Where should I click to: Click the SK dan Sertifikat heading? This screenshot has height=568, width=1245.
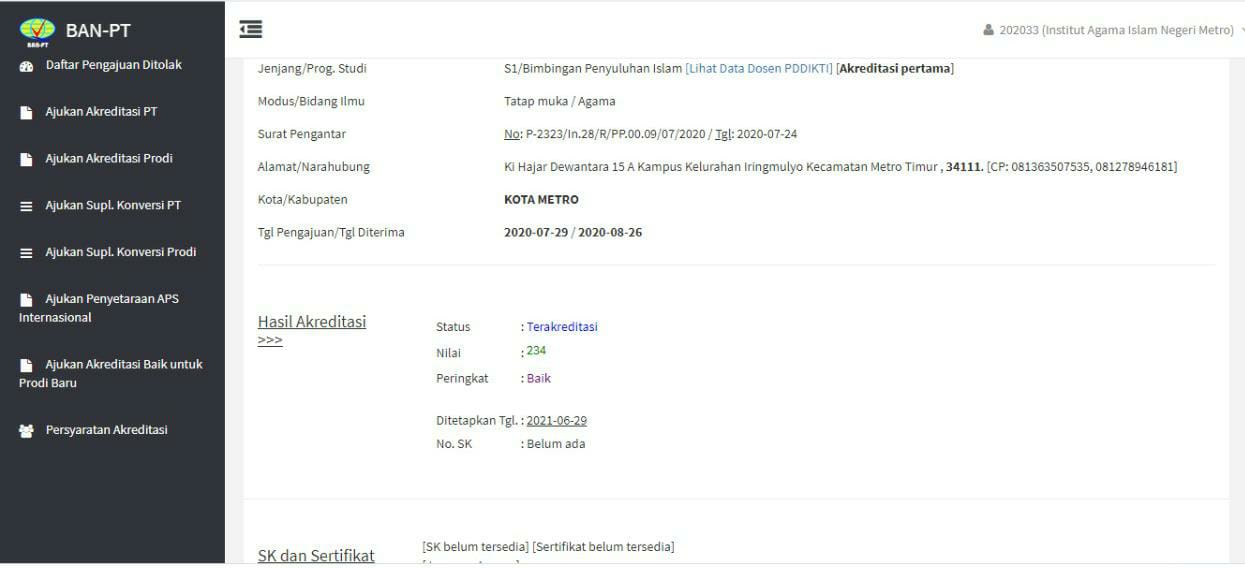[x=316, y=555]
